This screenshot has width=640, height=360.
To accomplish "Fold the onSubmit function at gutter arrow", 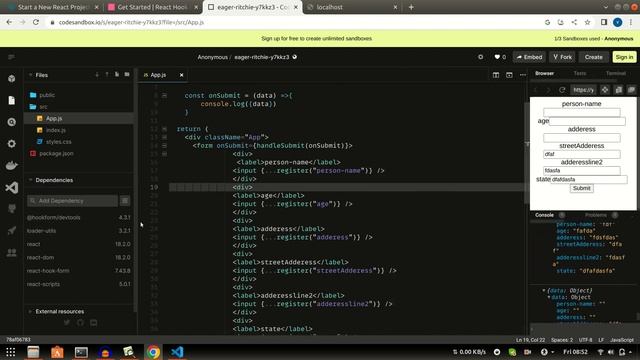I will pyautogui.click(x=164, y=96).
